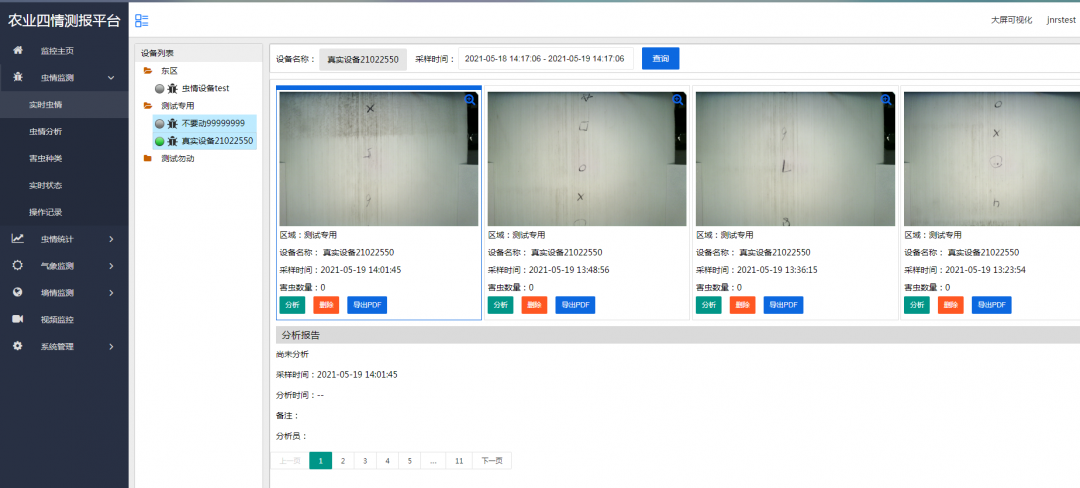Click bug icon of 不要动99999999
This screenshot has width=1080, height=488.
coord(173,123)
